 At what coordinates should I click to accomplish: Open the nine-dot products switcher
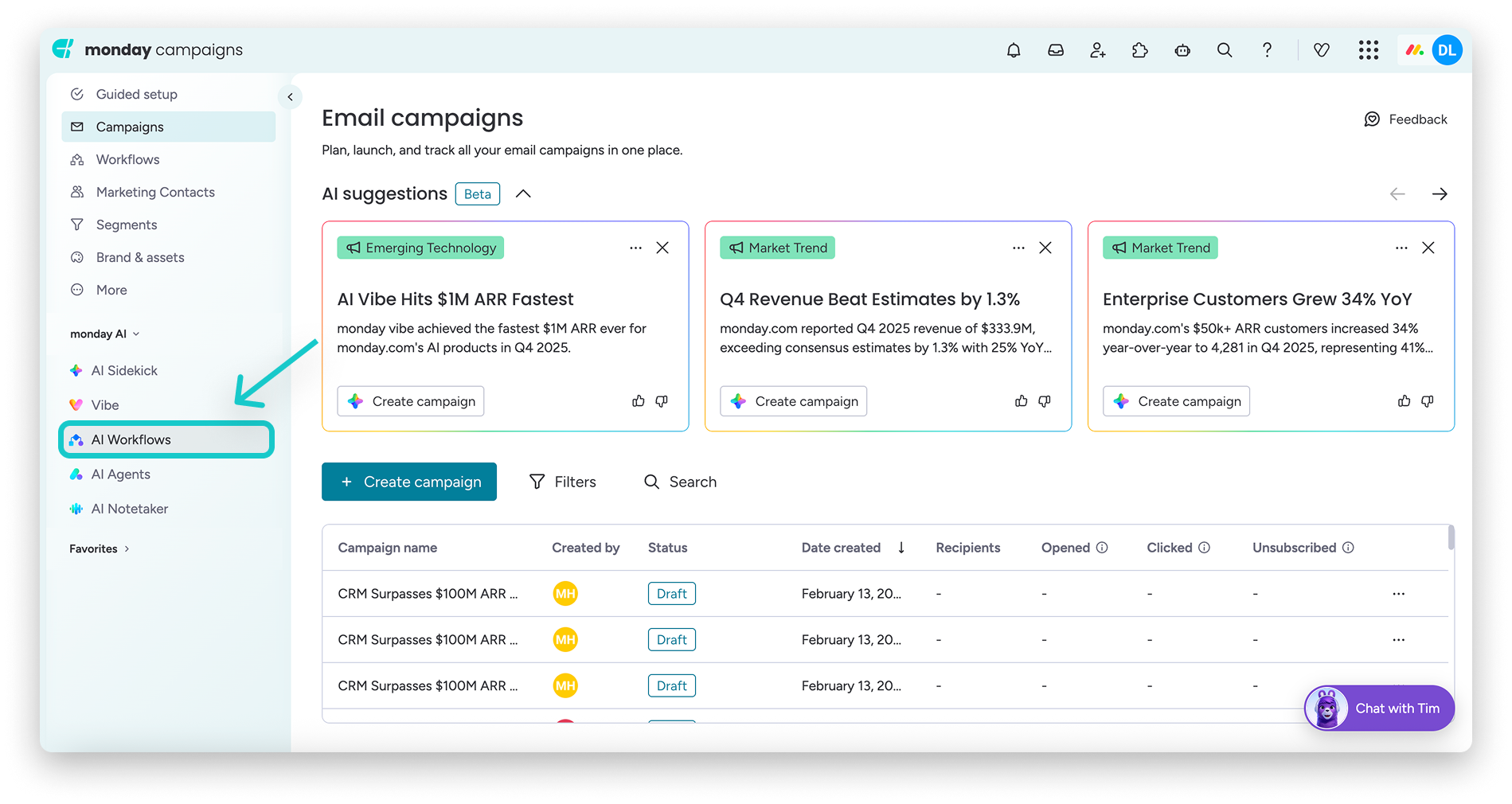(1369, 50)
